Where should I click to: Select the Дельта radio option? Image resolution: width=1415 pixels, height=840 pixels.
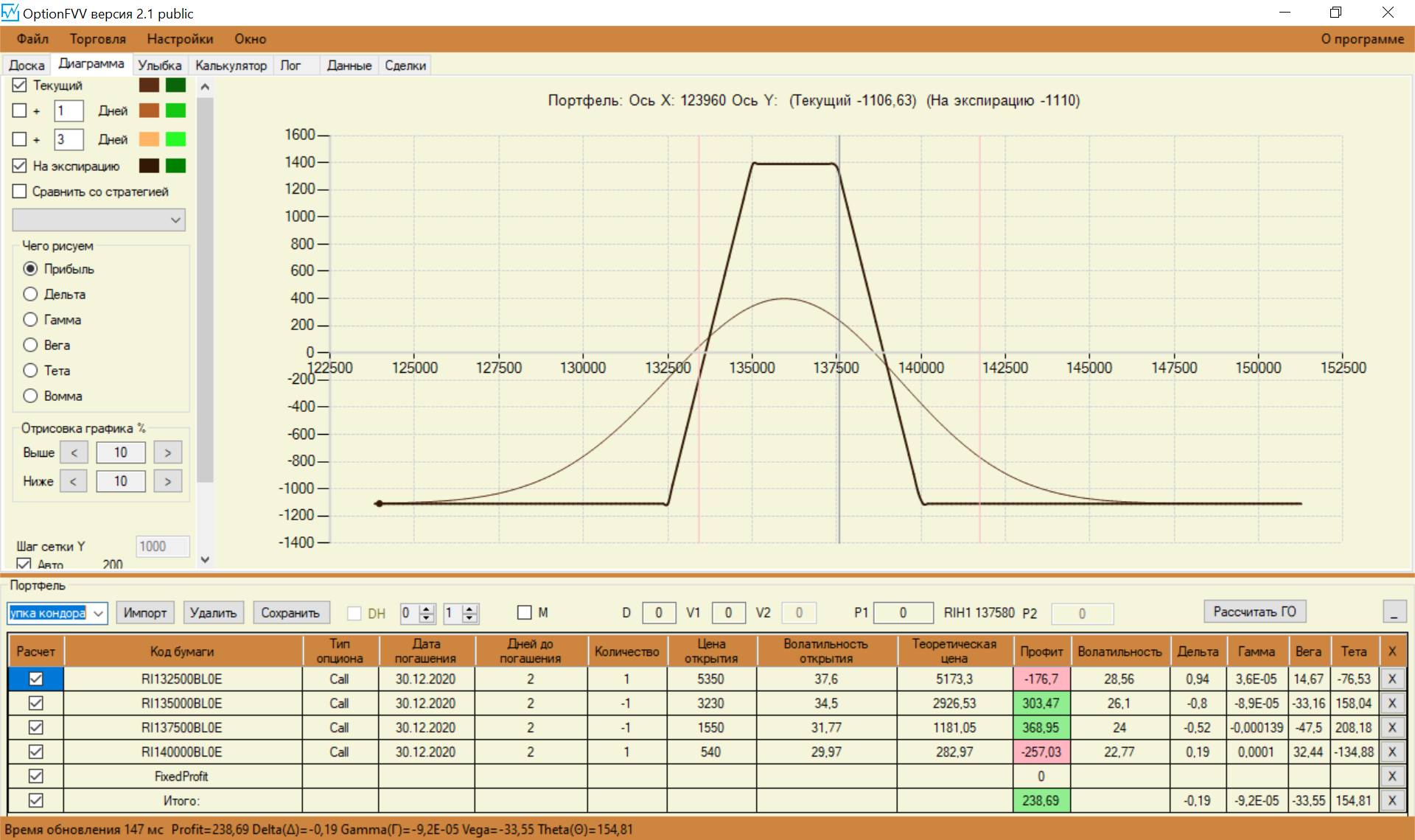pyautogui.click(x=30, y=294)
